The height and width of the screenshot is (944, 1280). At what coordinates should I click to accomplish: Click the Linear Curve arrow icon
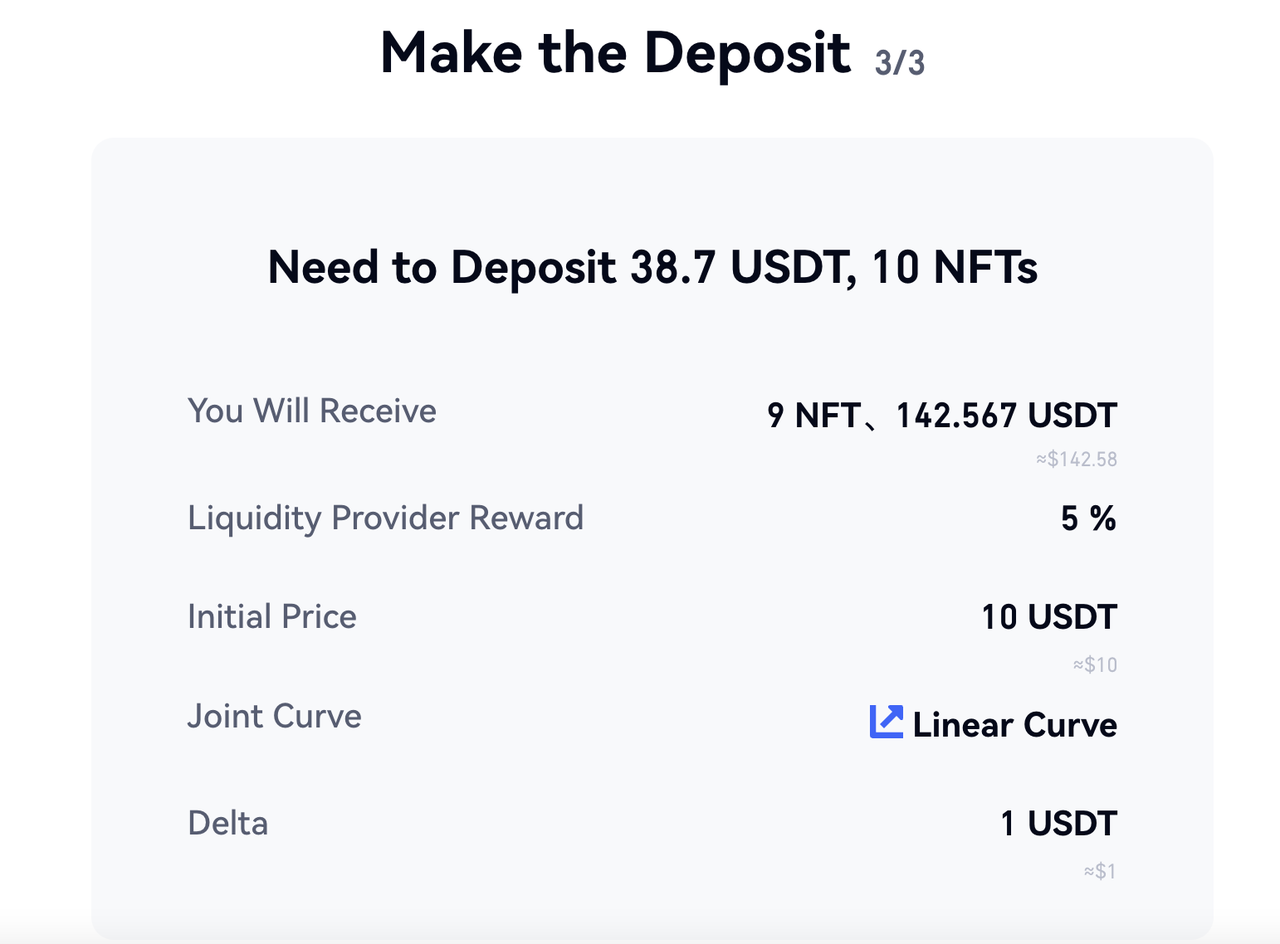(886, 722)
